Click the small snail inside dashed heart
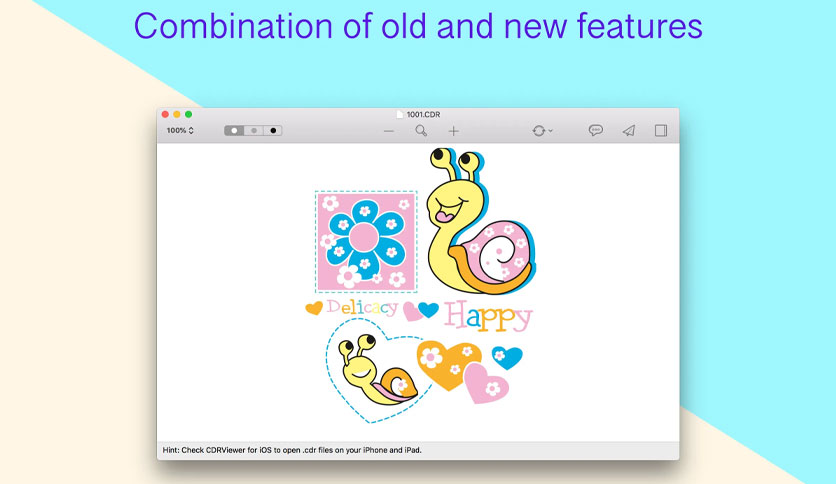Viewport: 836px width, 484px height. [x=379, y=370]
